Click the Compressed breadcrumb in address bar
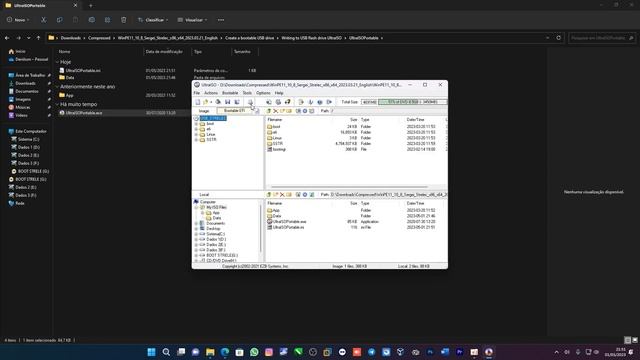Screen dimensions: 640x360 [x=99, y=38]
